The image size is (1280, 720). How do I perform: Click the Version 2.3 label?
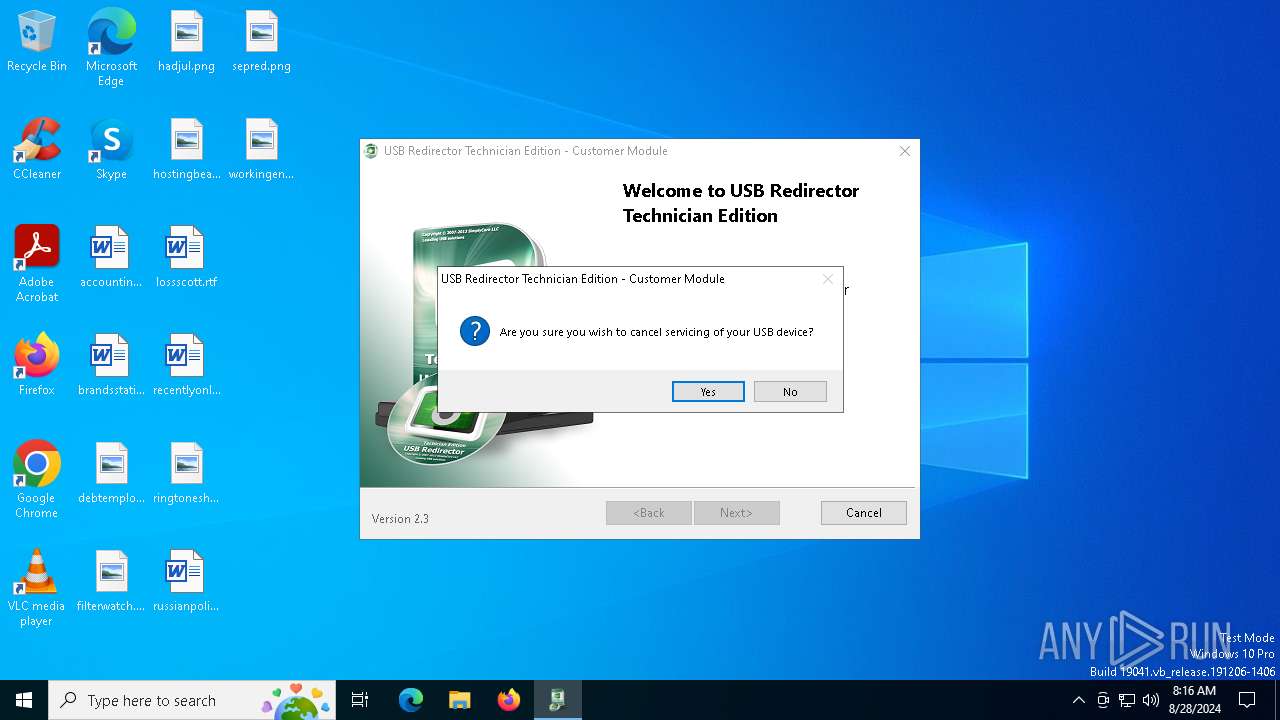400,519
